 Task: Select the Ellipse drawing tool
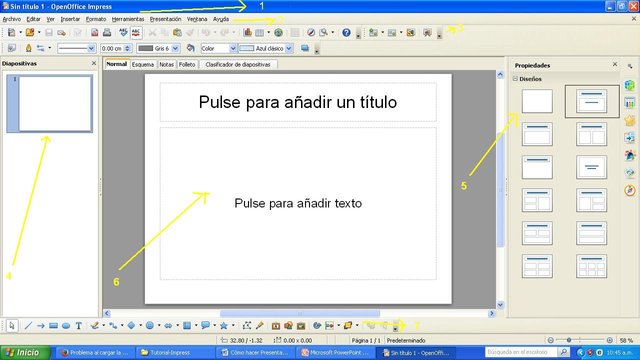pyautogui.click(x=66, y=326)
